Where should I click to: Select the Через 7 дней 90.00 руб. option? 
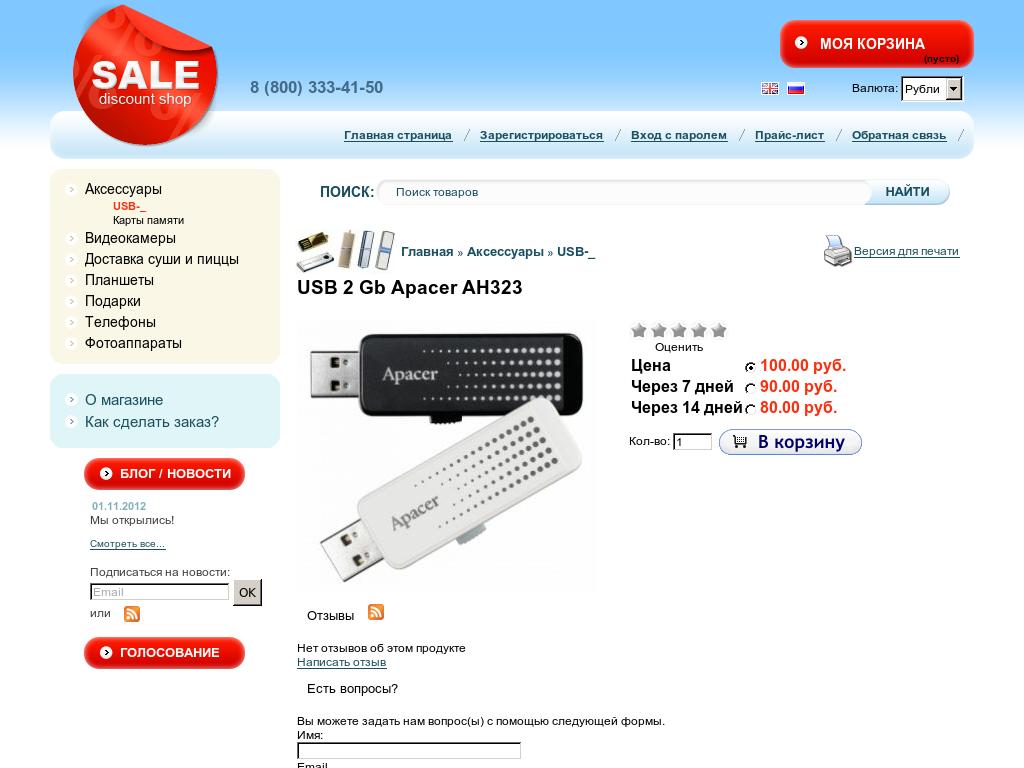[x=750, y=388]
